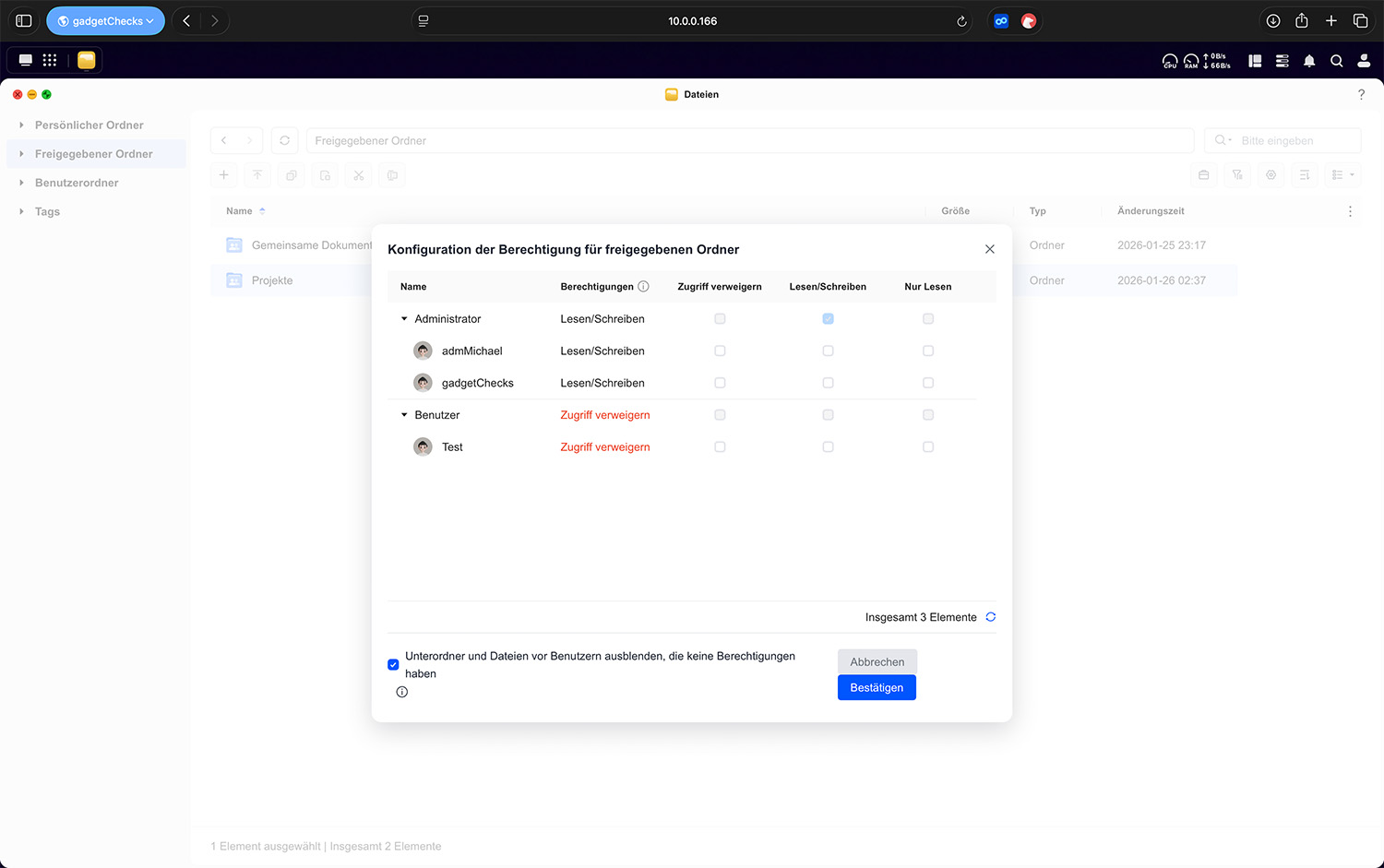Enable Lesen/Schreiben for admMichael
Viewport: 1384px width, 868px height.
tap(828, 351)
